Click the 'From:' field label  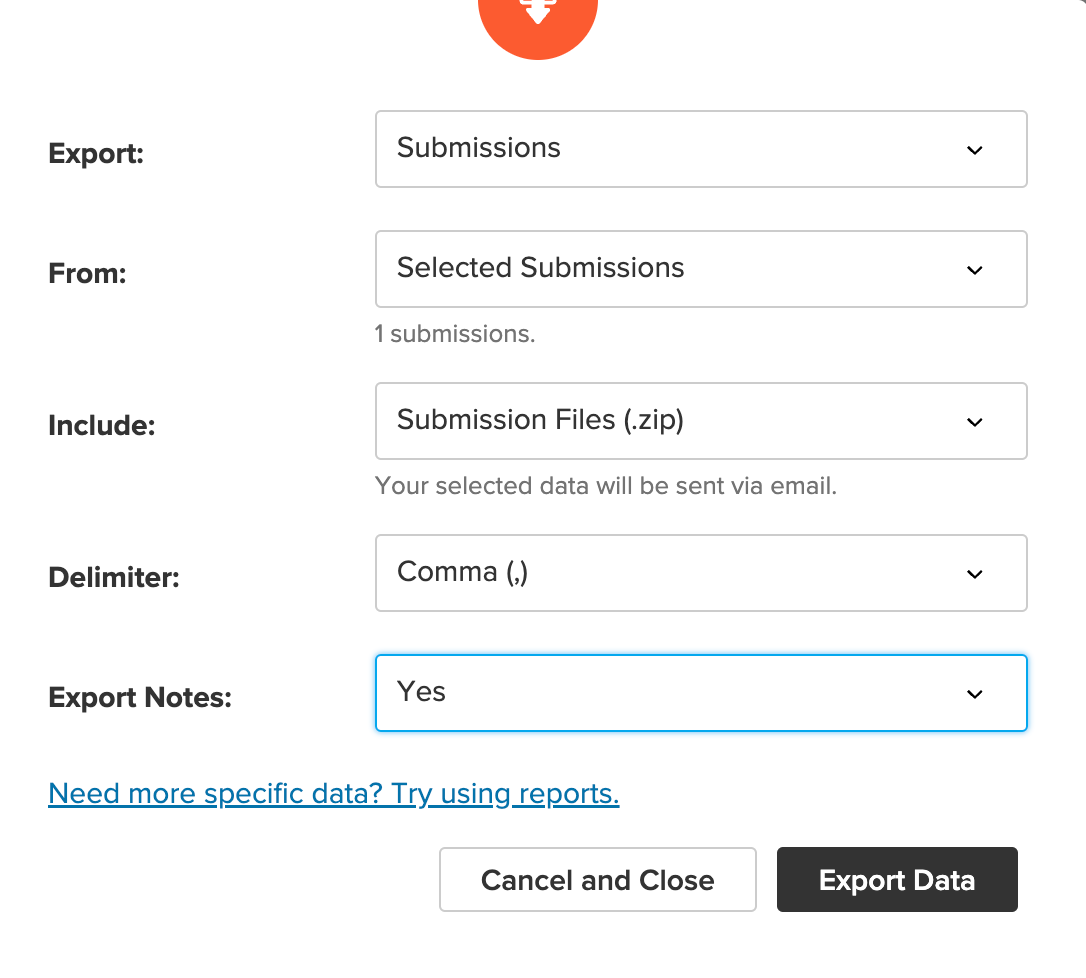[87, 273]
